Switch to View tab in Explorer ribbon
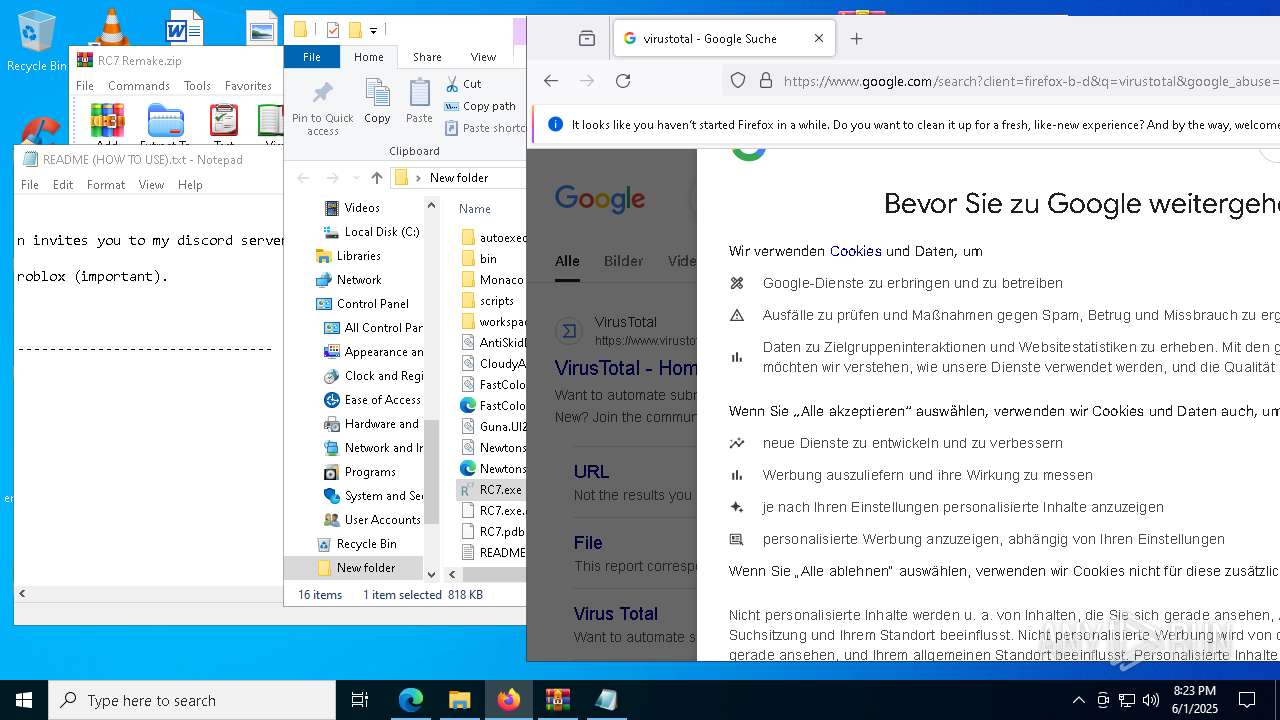Image resolution: width=1280 pixels, height=720 pixels. pos(483,57)
